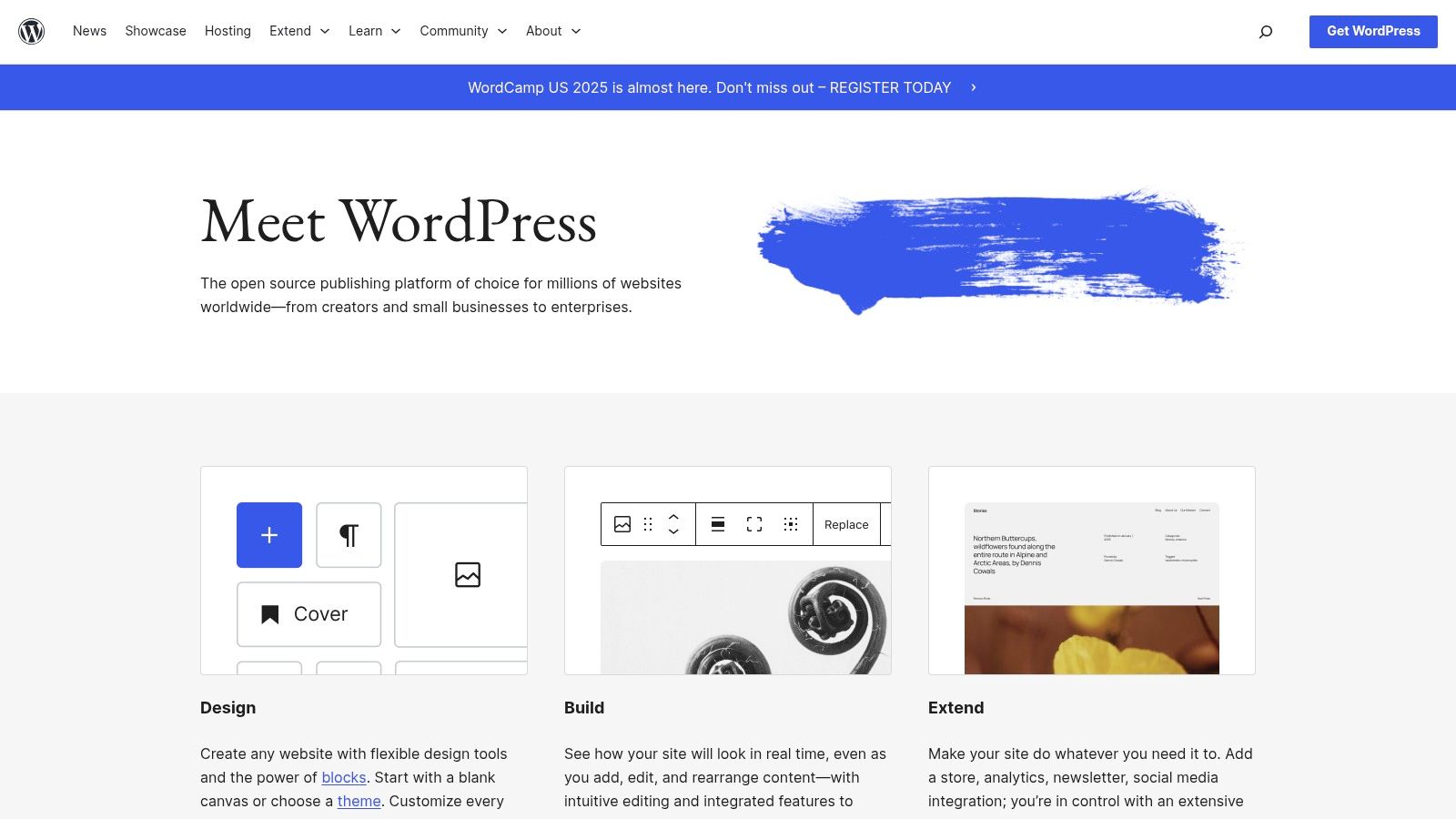1456x819 pixels.
Task: Click the WordPress logo icon
Action: [32, 31]
